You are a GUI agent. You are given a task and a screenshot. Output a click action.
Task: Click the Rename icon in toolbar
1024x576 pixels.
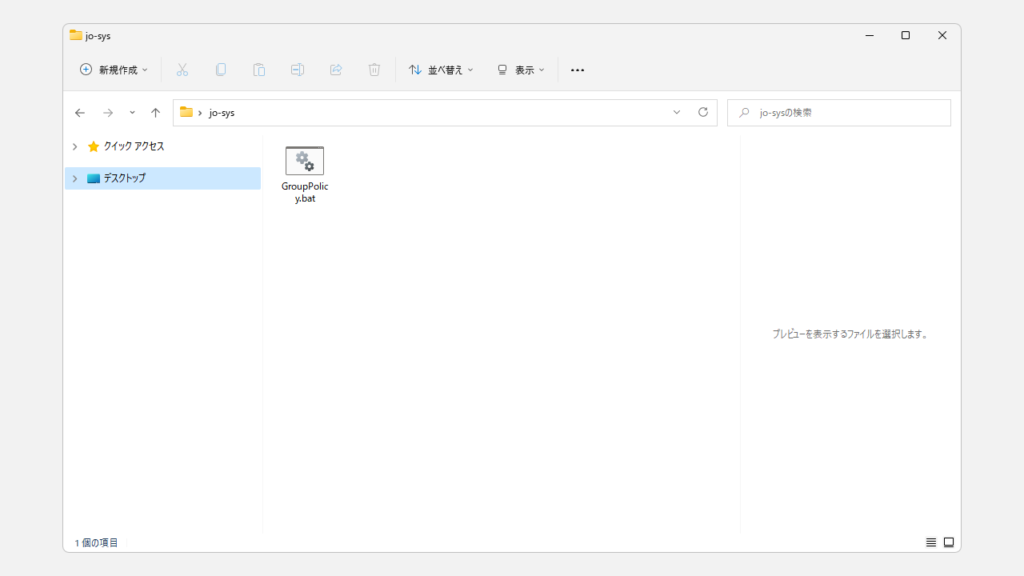(x=297, y=70)
